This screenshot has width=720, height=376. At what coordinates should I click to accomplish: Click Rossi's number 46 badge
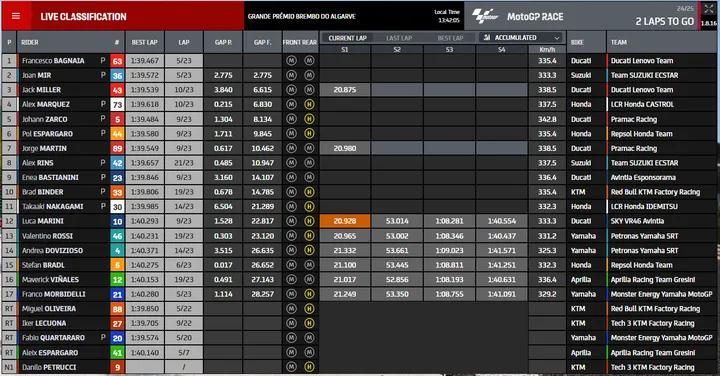pos(118,236)
